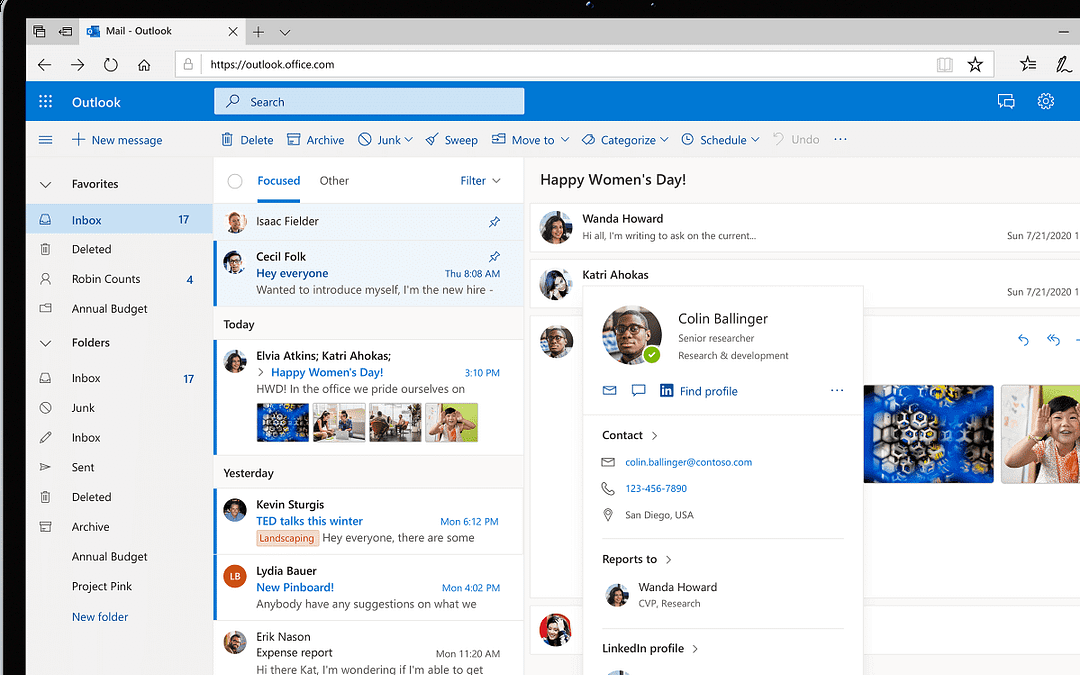Refresh the browser page
Screen dimensions: 1080x675
point(110,65)
